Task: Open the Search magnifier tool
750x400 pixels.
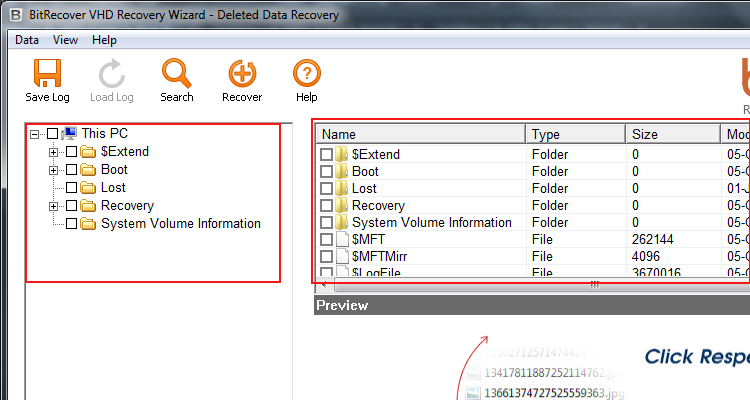Action: (176, 73)
